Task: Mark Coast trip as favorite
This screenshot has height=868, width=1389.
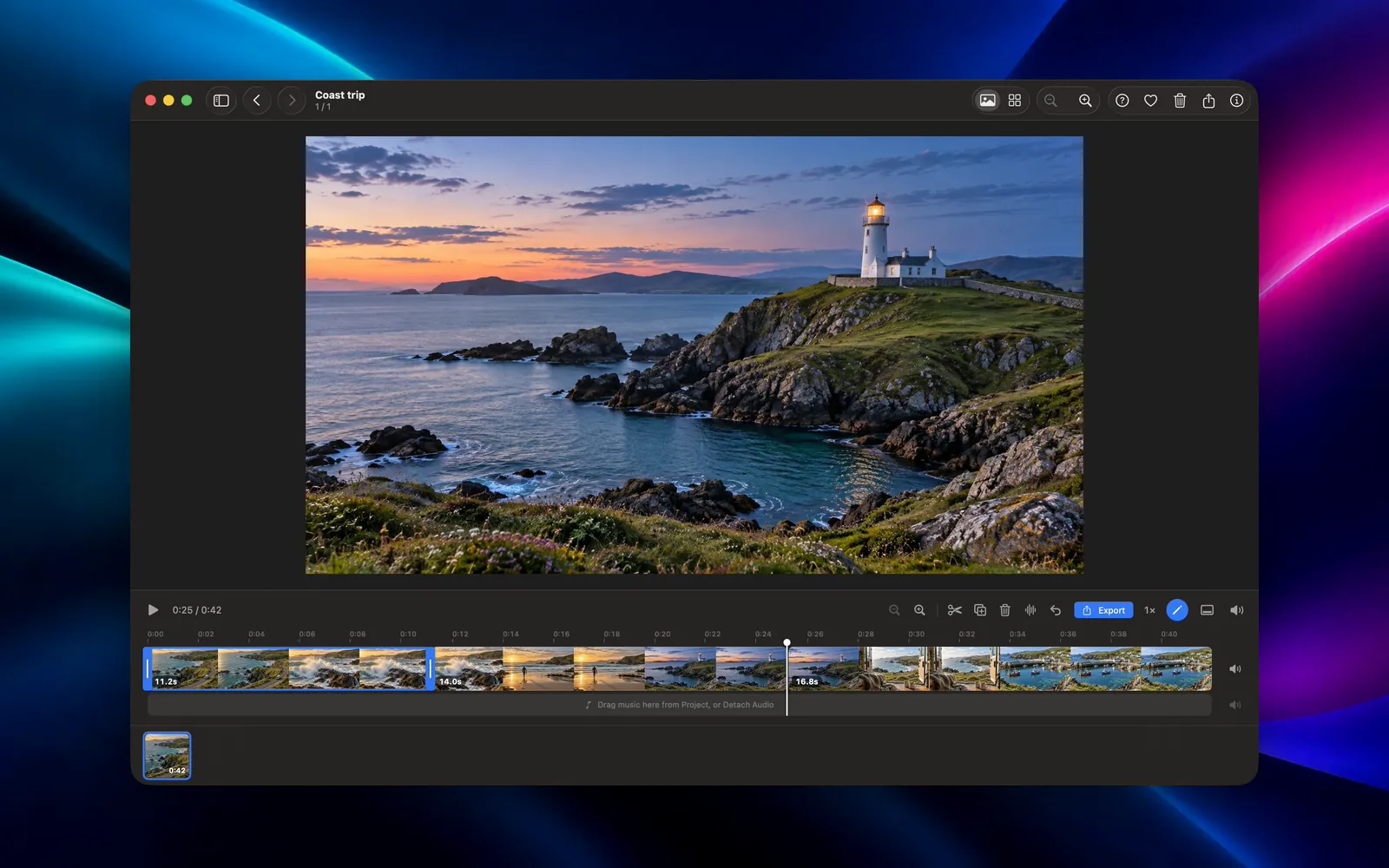Action: 1150,101
